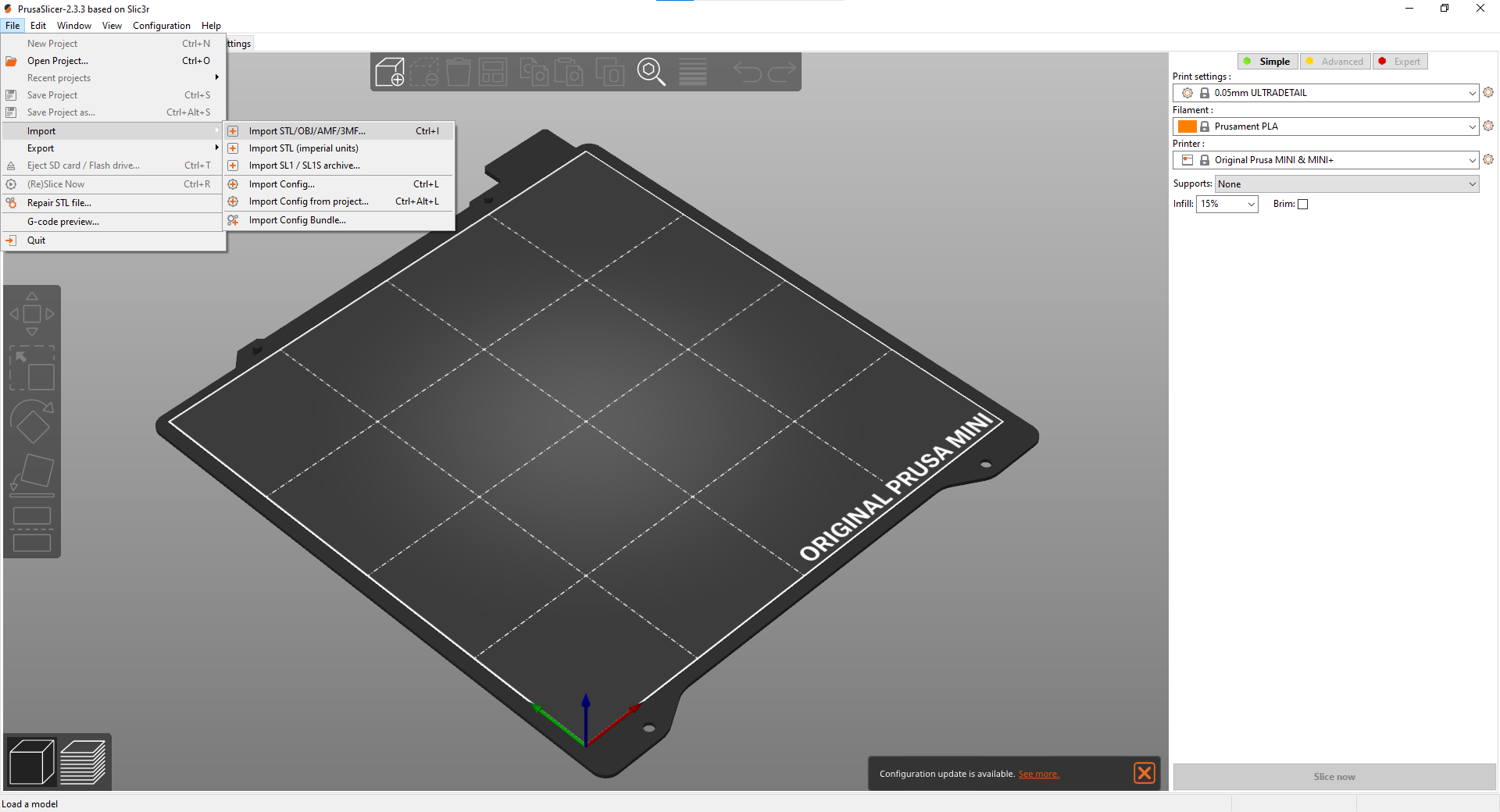Screen dimensions: 1500x812
Task: Expand the Recent projects submenu
Action: click(x=112, y=78)
